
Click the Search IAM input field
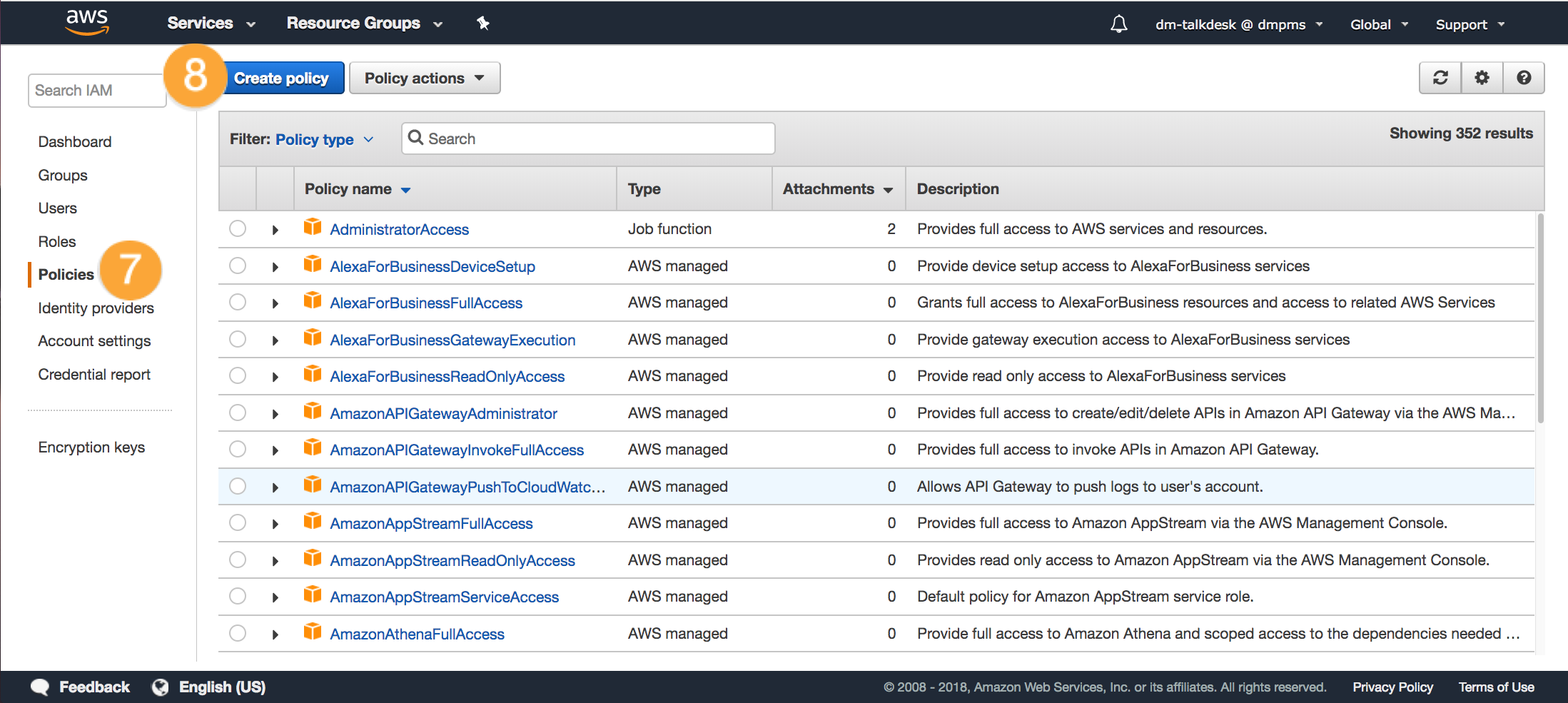click(x=97, y=90)
